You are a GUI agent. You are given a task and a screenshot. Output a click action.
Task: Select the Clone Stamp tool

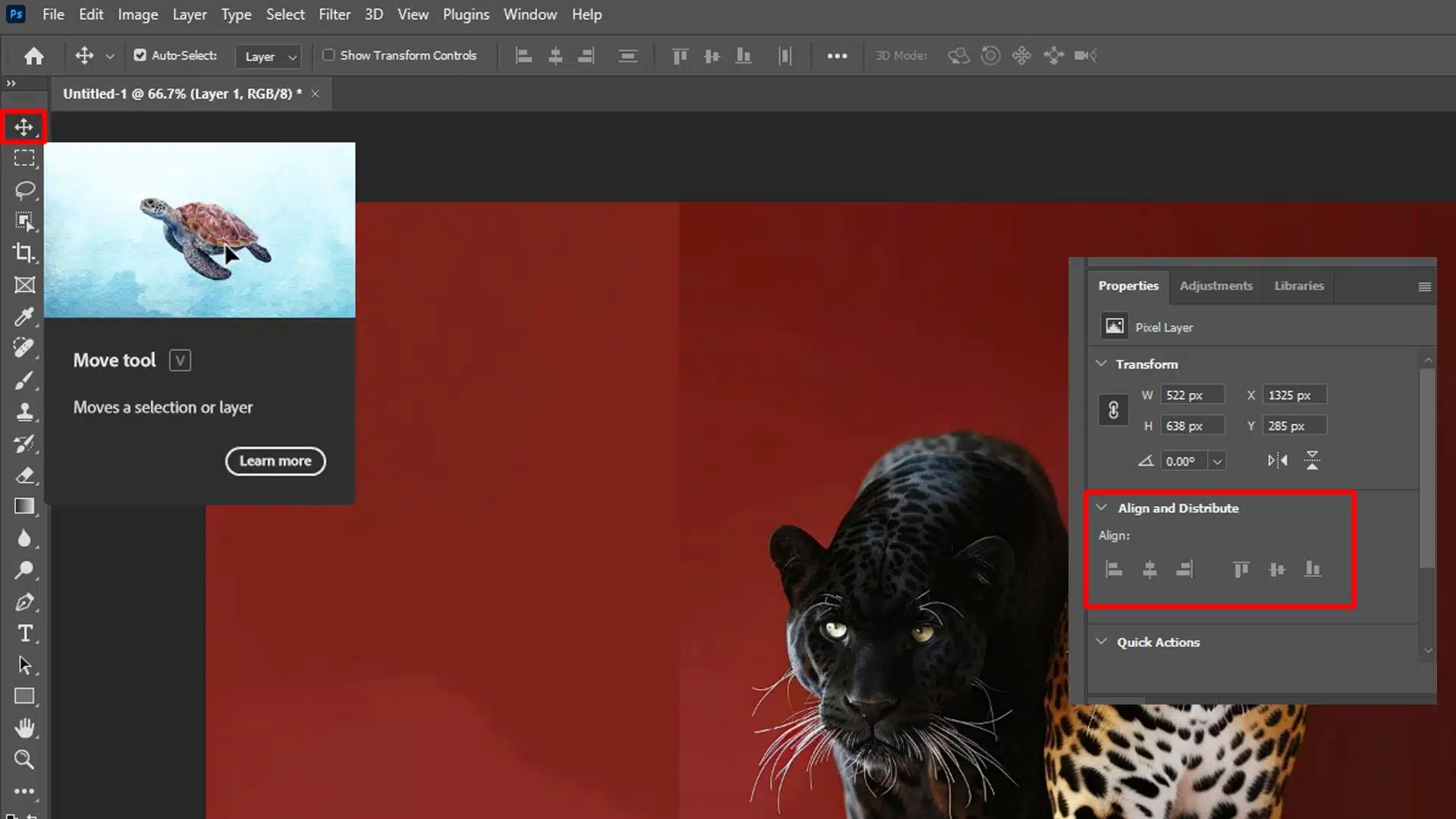[25, 412]
